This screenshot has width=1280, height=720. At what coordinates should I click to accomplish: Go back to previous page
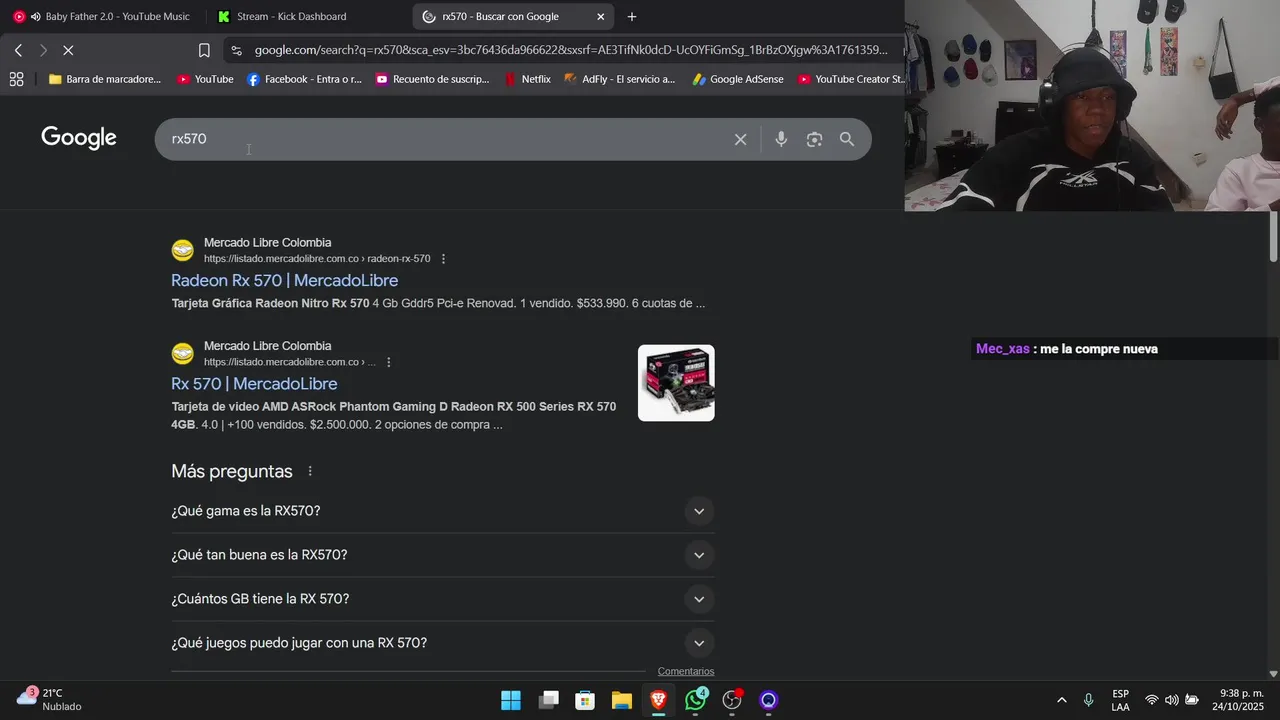point(18,50)
